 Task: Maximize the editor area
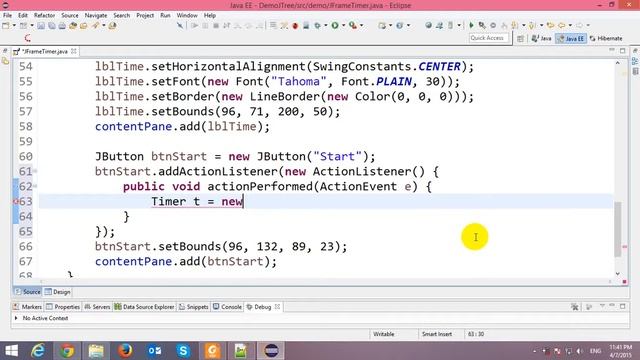pos(622,51)
